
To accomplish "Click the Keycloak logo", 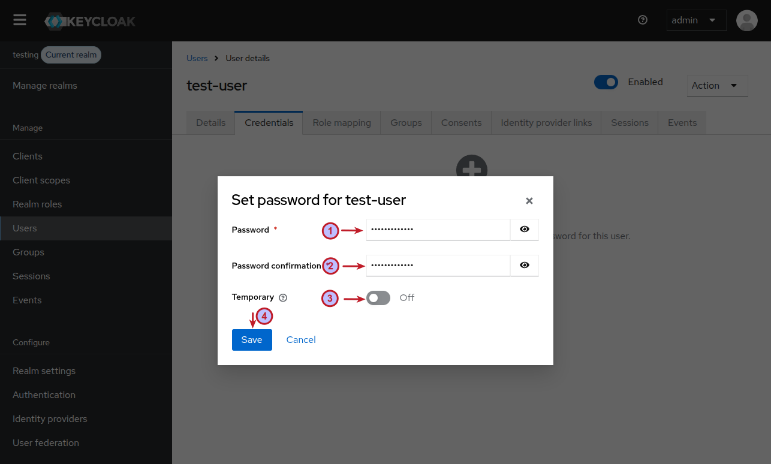I will [89, 21].
